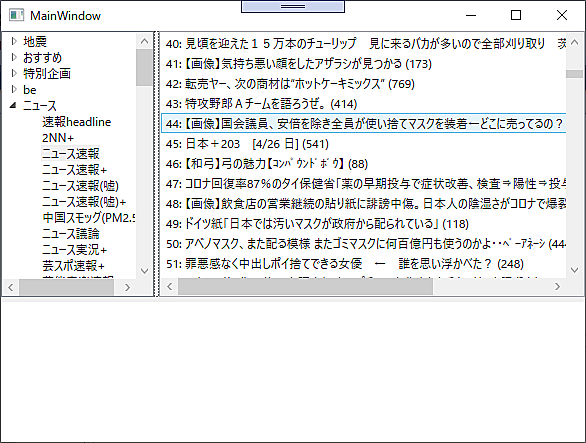Screen dimensions: 586x443
Task: Select 速報headline in the board tree
Action: pyautogui.click(x=77, y=121)
